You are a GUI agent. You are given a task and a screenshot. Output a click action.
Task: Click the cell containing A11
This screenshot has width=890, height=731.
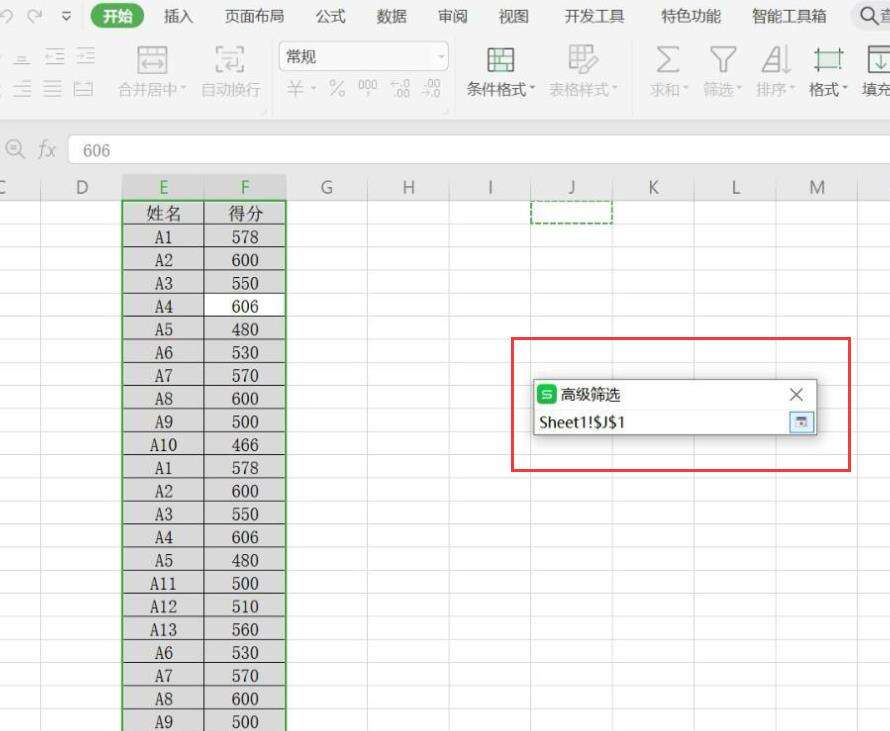[163, 583]
